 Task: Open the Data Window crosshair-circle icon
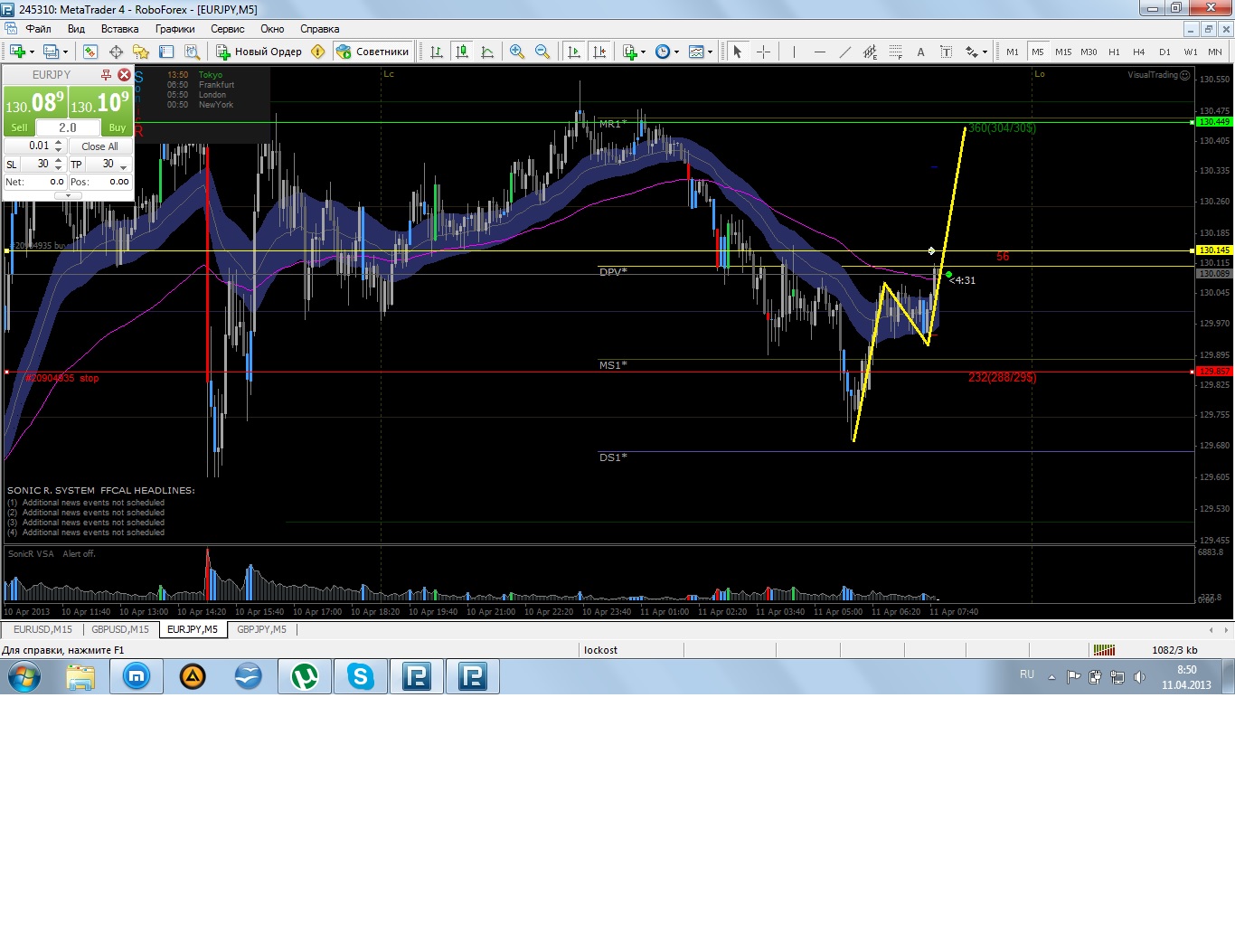coord(116,52)
